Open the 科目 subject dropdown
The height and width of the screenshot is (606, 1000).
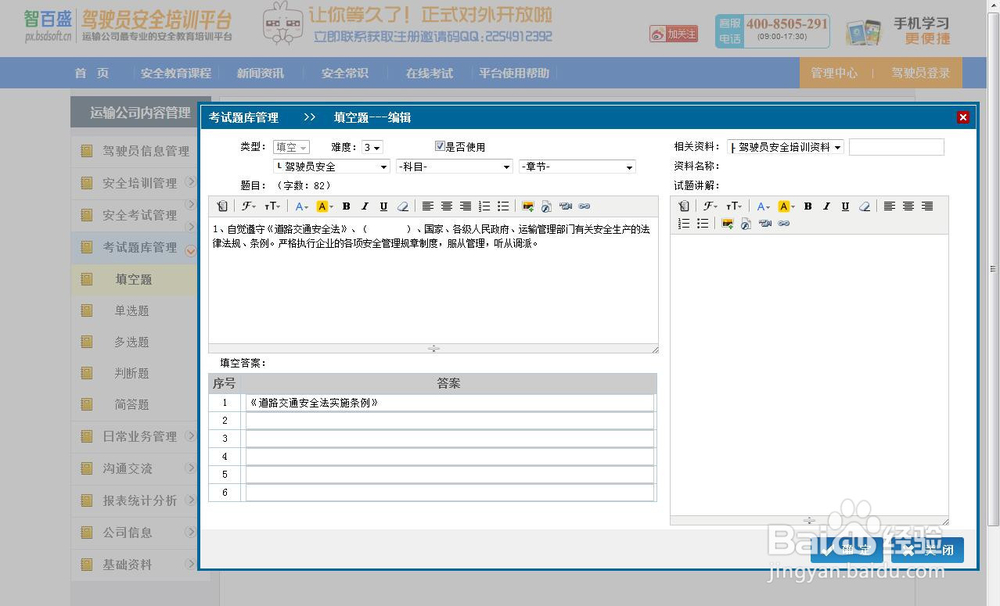pos(454,166)
